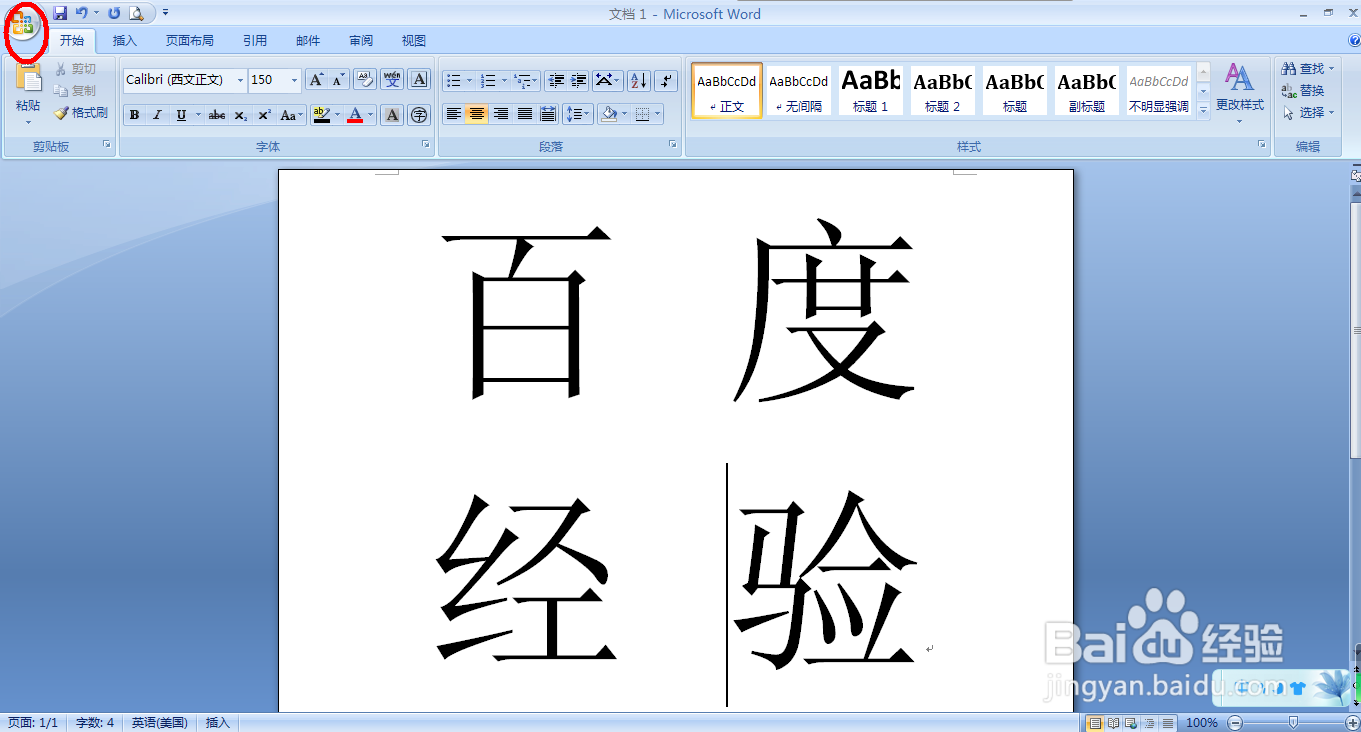Redo the last action with repeat icon

click(x=114, y=13)
